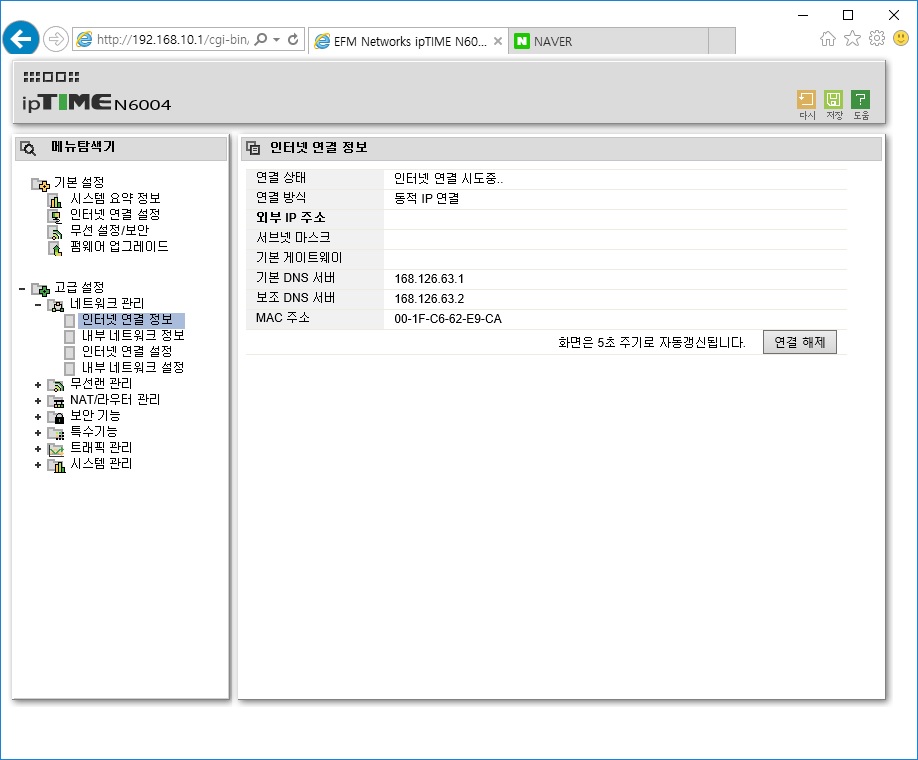Expand the 무선랜 관리 node
This screenshot has height=760, width=918.
37,385
